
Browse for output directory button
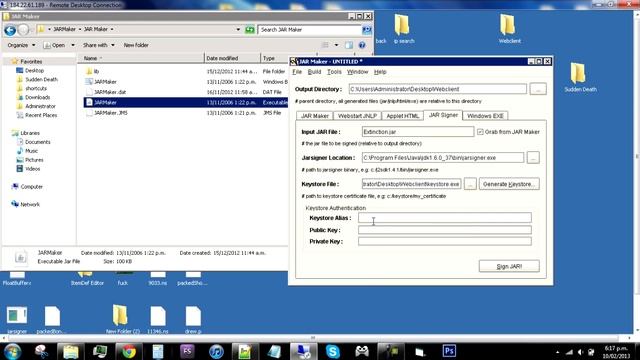click(x=538, y=89)
